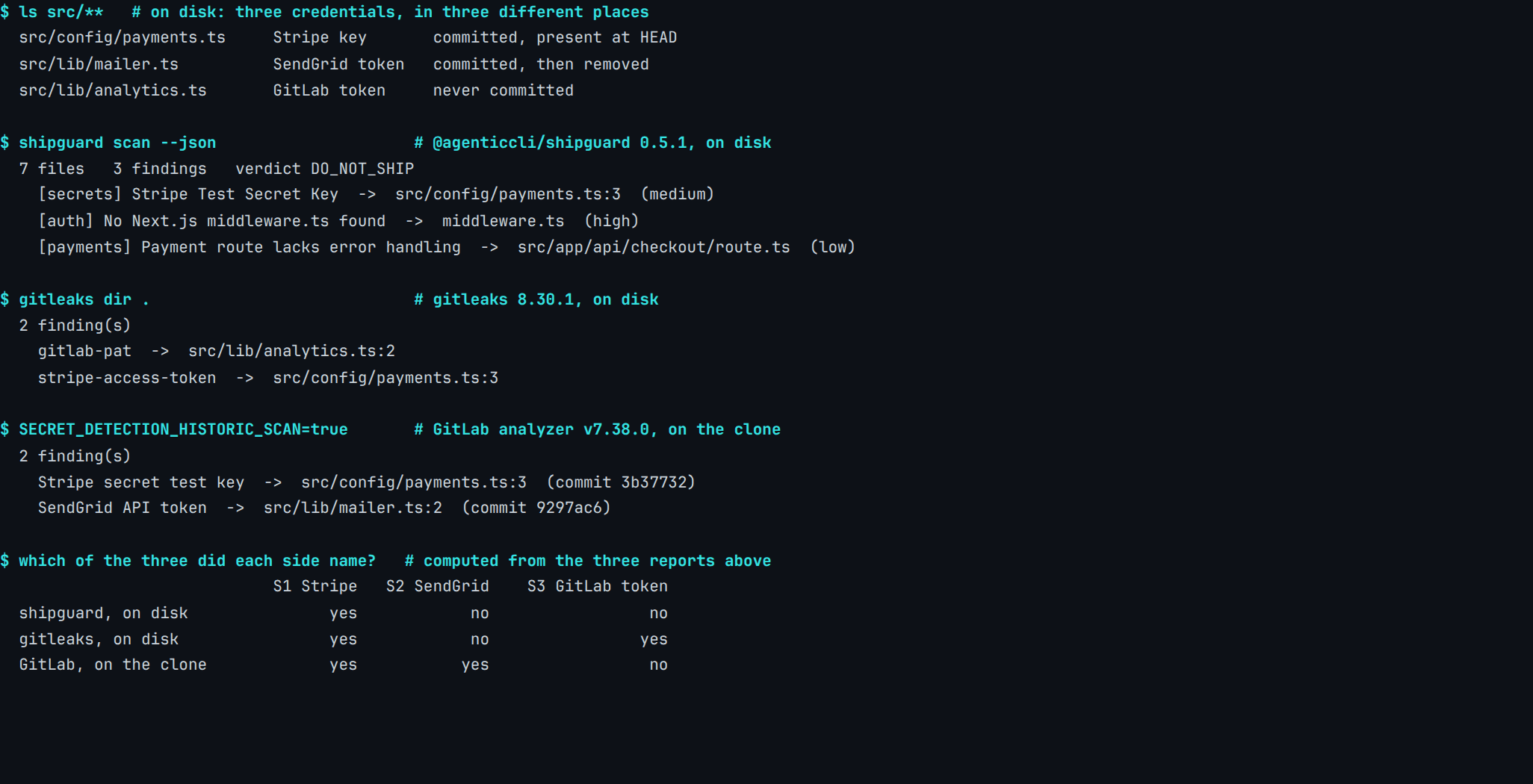Image resolution: width=1533 pixels, height=784 pixels.
Task: Select file path src/lib/mailer.ts in listing
Action: tap(99, 64)
